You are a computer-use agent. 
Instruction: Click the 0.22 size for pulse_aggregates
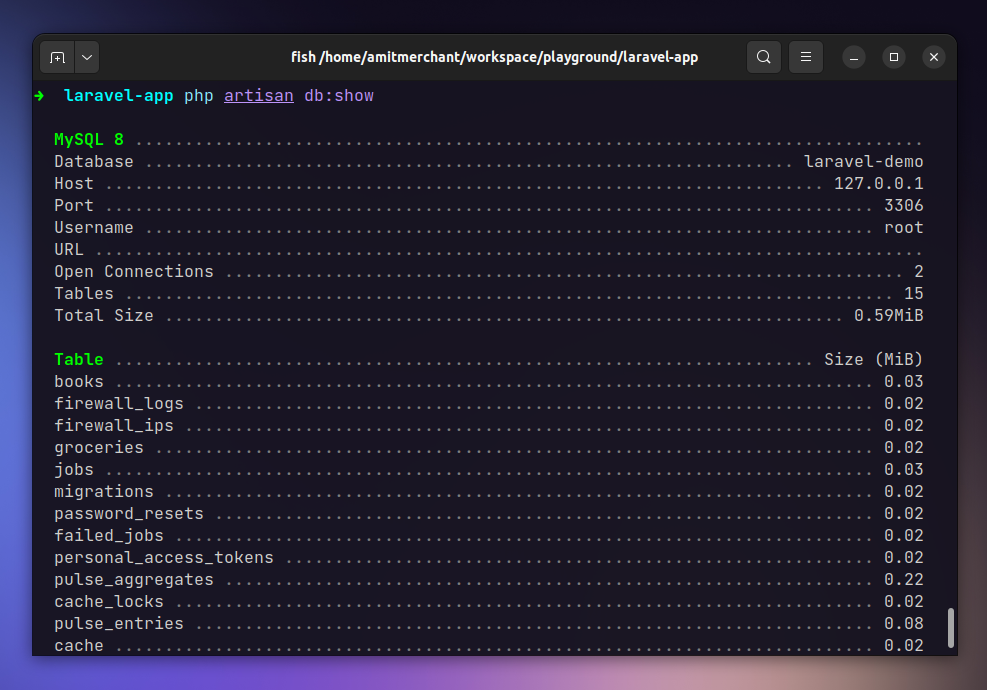pyautogui.click(x=903, y=580)
